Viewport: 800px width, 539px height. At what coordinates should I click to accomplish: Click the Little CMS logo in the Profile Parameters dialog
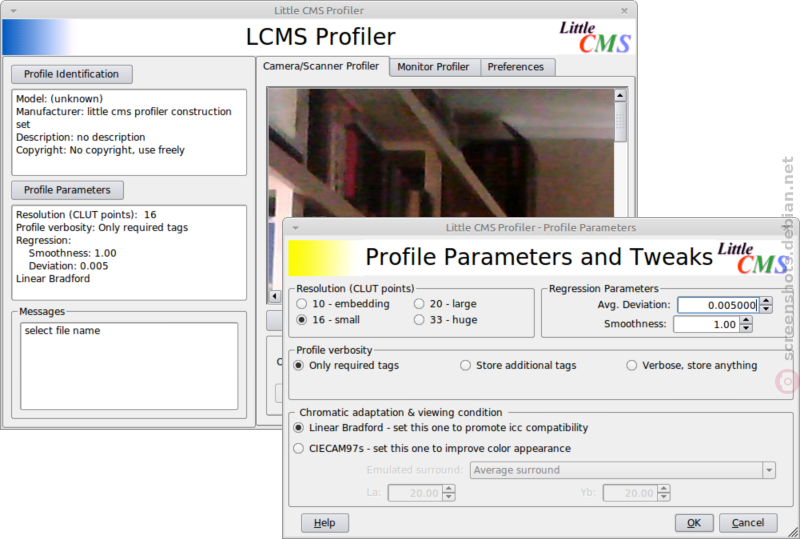tap(753, 257)
